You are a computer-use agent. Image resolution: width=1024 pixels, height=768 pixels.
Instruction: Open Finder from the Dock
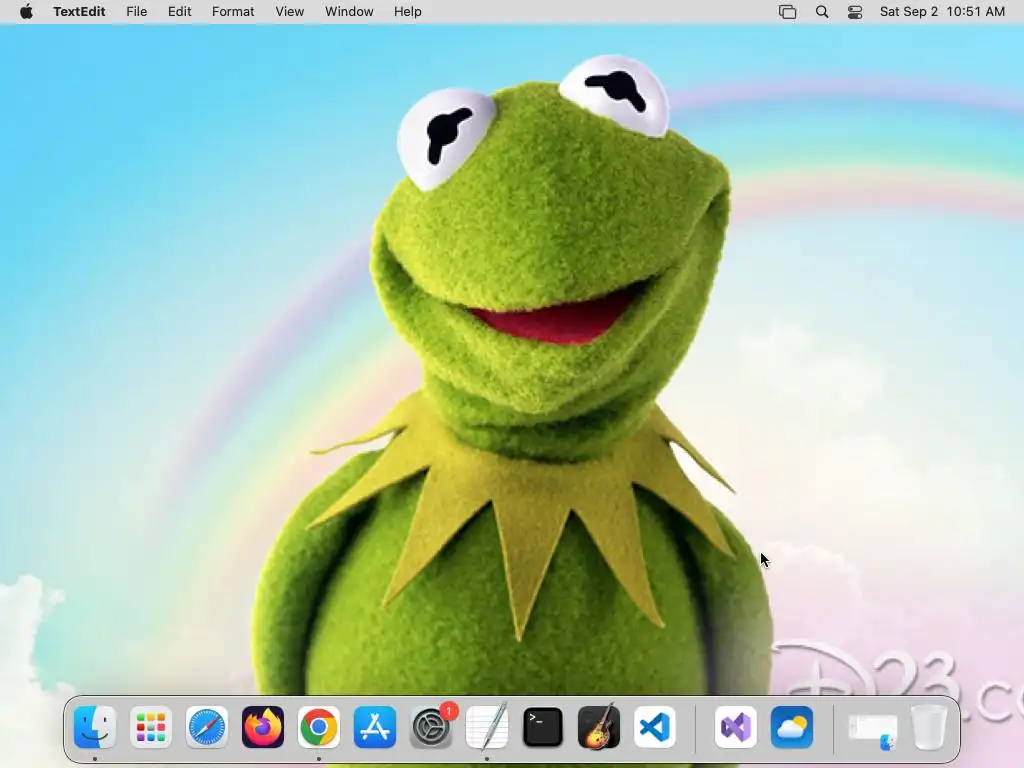pyautogui.click(x=95, y=727)
